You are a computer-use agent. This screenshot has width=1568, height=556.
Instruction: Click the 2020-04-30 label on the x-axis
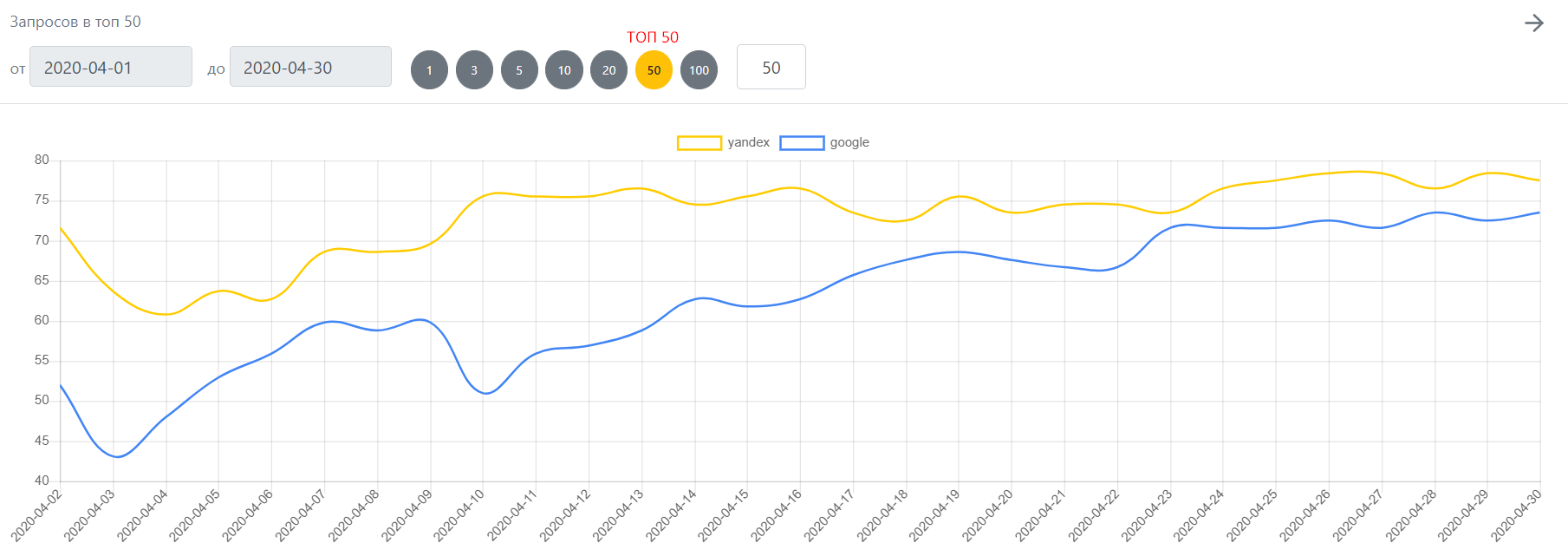pyautogui.click(x=1517, y=514)
